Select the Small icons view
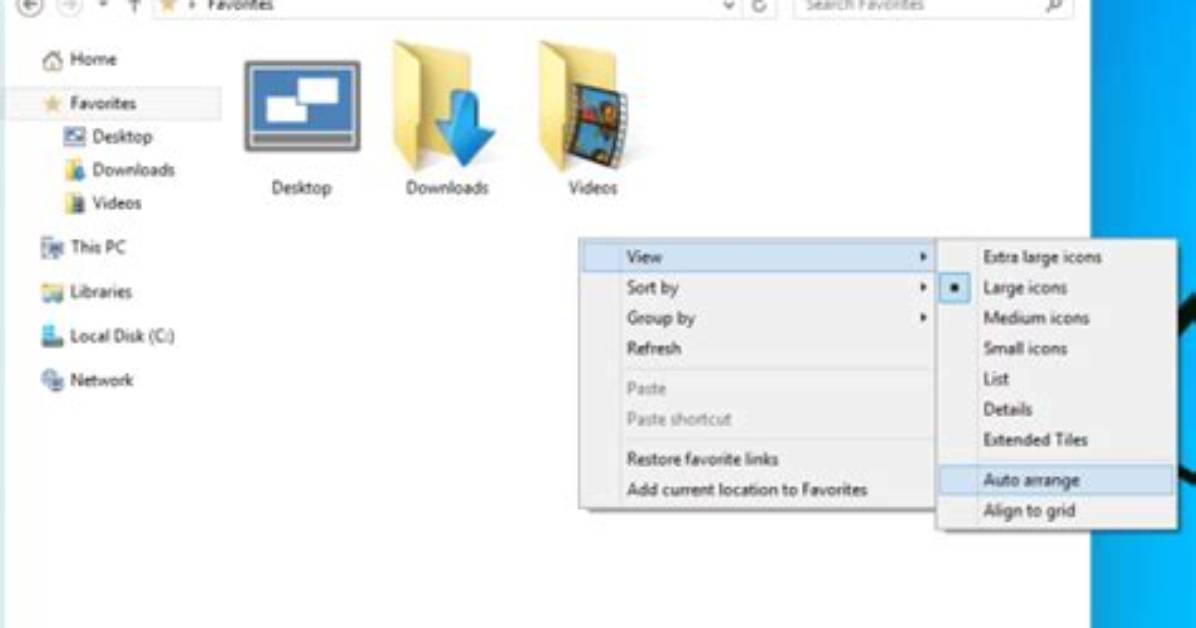 (x=1057, y=349)
